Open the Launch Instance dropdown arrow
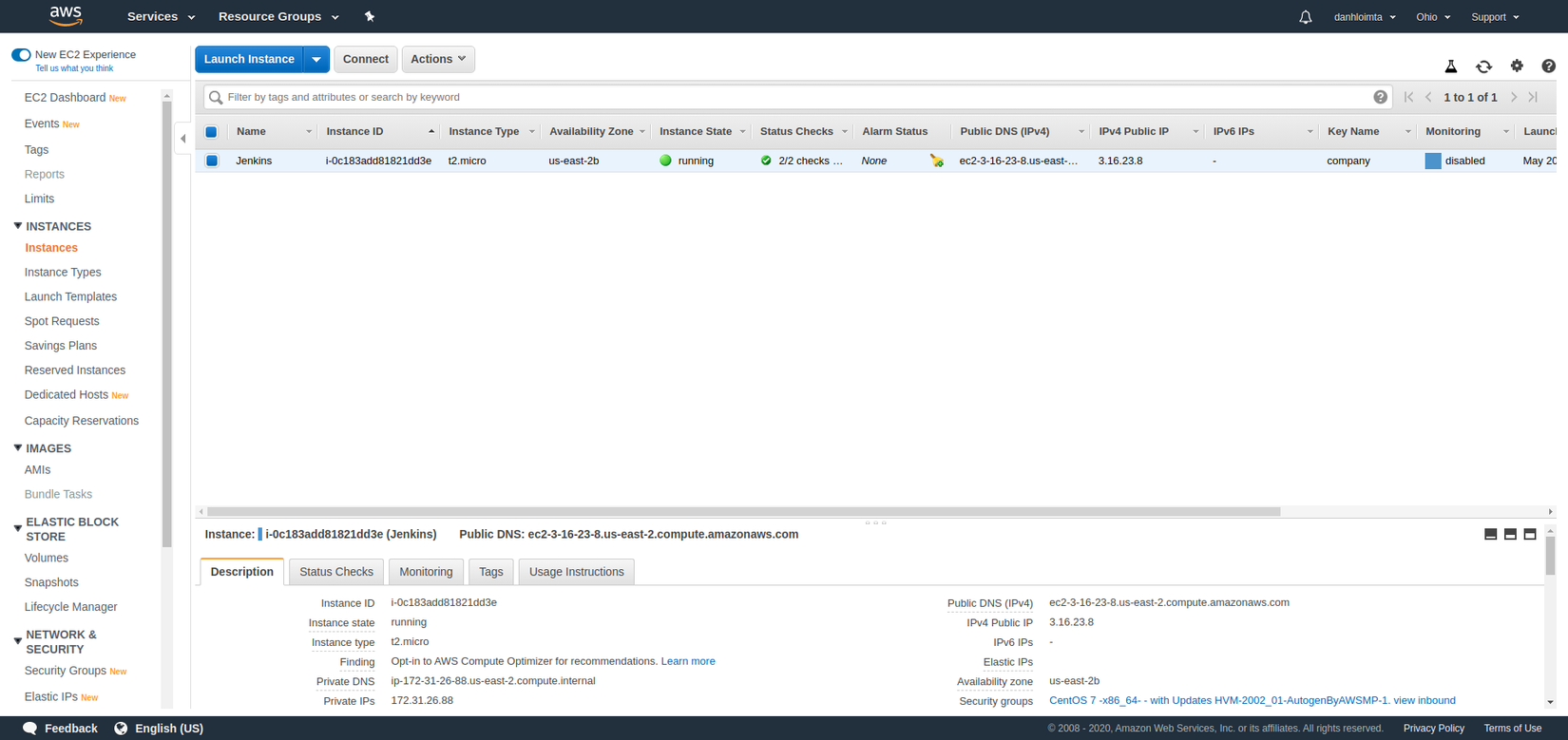This screenshot has width=1568, height=740. tap(316, 59)
